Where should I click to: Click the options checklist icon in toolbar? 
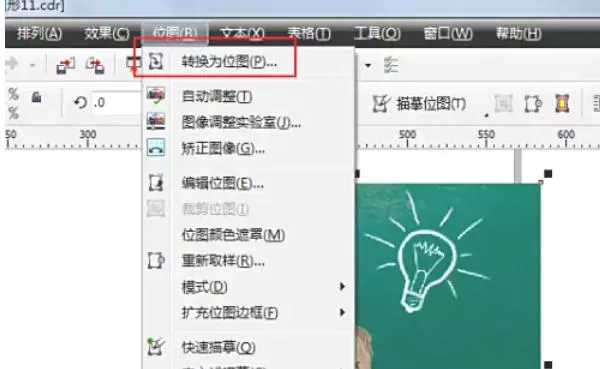click(391, 65)
